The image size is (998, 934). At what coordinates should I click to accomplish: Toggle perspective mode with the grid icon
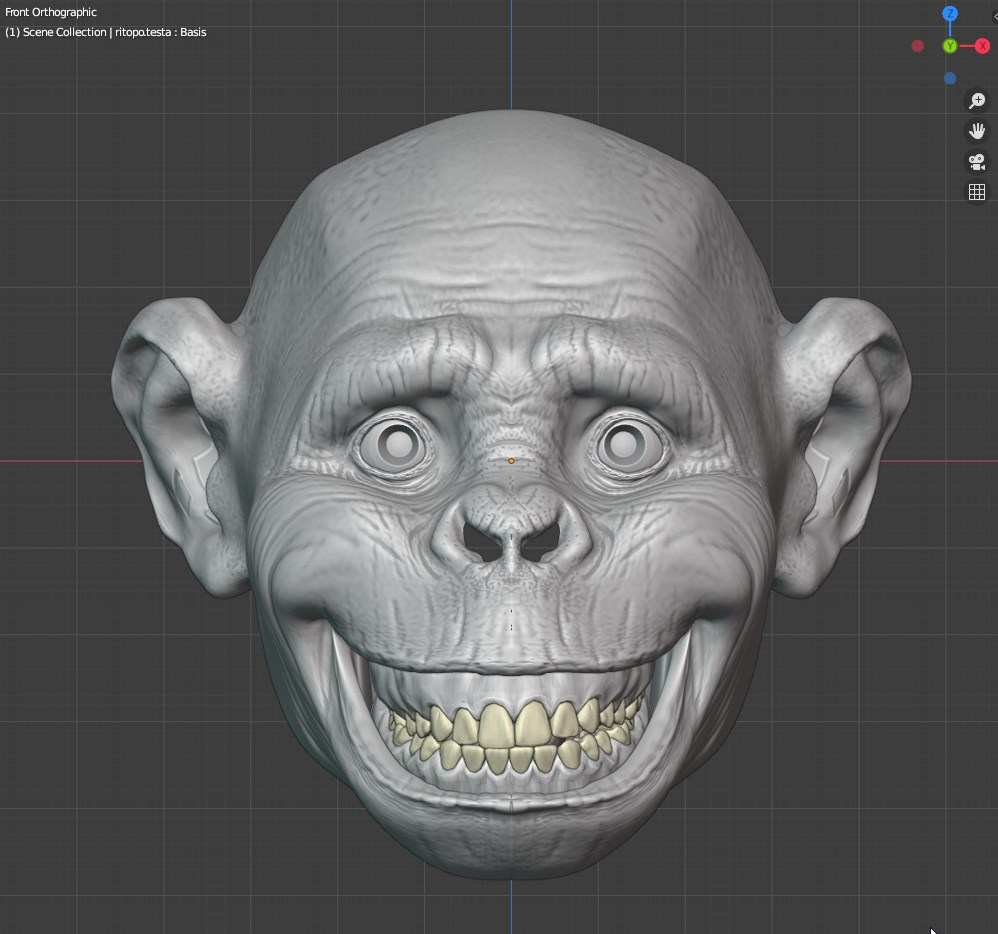tap(977, 191)
